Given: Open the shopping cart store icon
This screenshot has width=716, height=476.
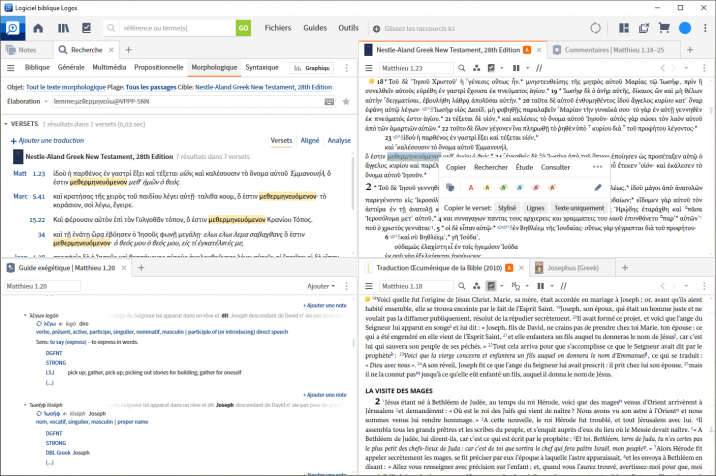Looking at the screenshot, I should click(x=664, y=28).
